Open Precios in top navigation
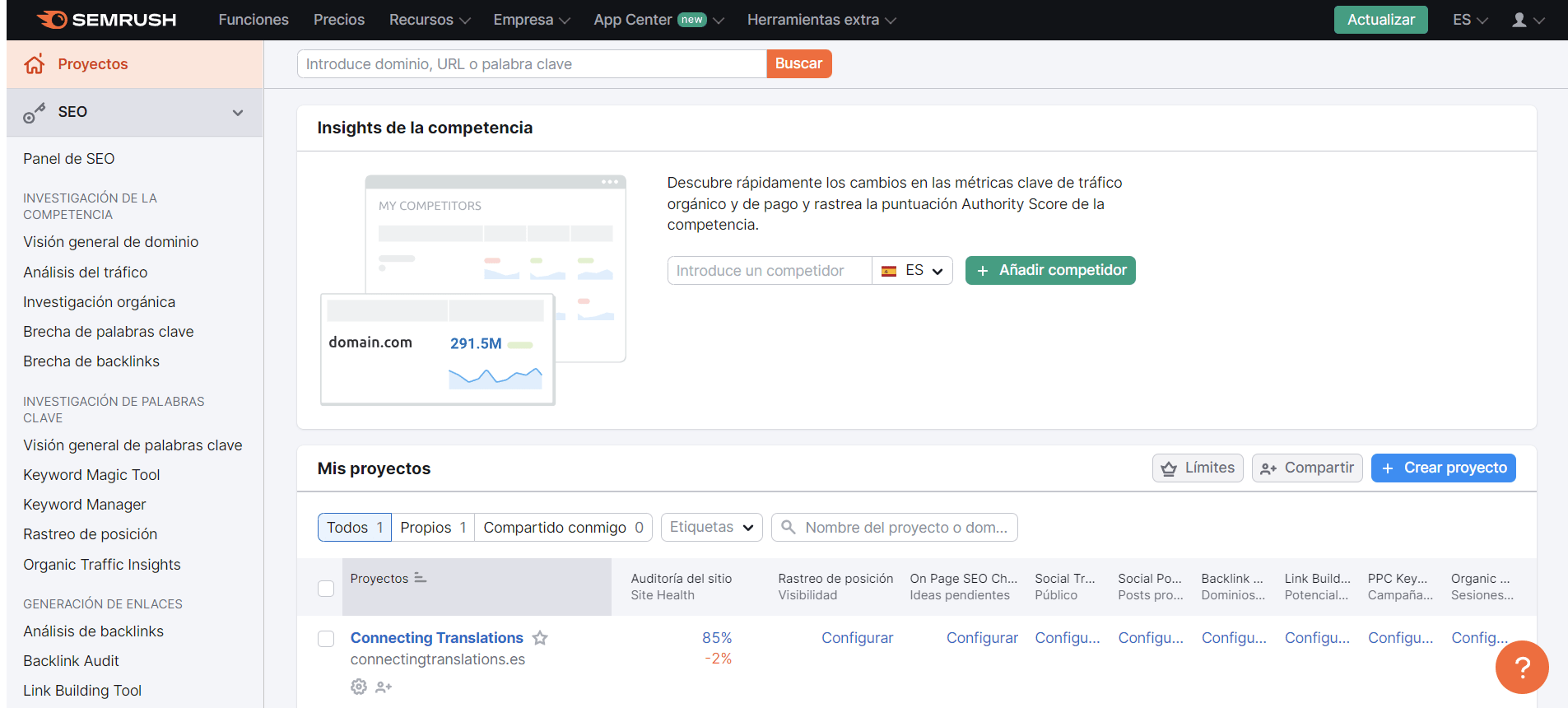The width and height of the screenshot is (1568, 708). pyautogui.click(x=339, y=20)
